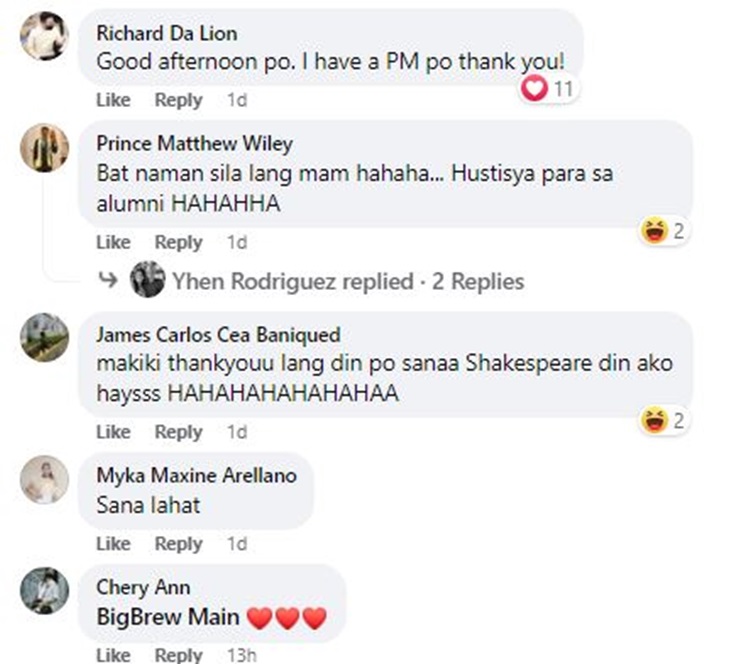This screenshot has height=664, width=750.
Task: Open Prince Matthew Wiley's avatar
Action: tap(45, 149)
